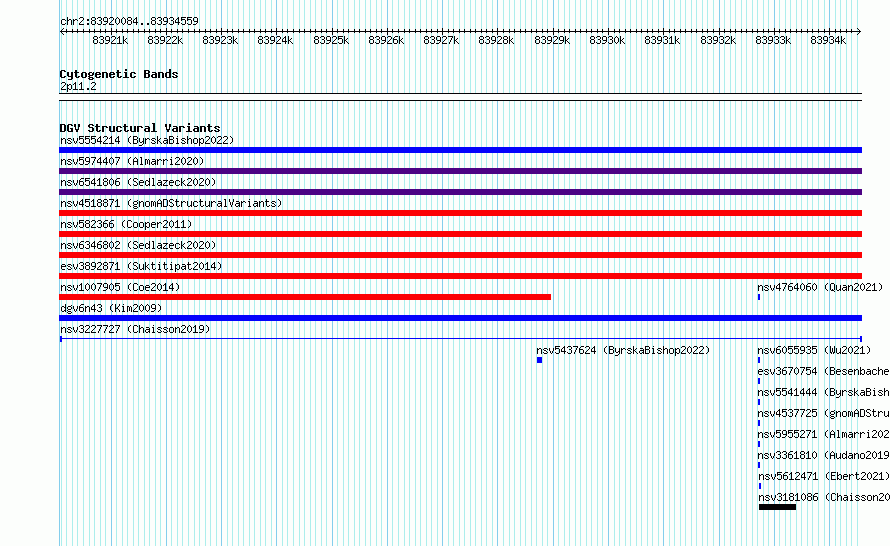Screen dimensions: 890x546
Task: Click the purple bar under nsv5974407
Action: [x=460, y=171]
